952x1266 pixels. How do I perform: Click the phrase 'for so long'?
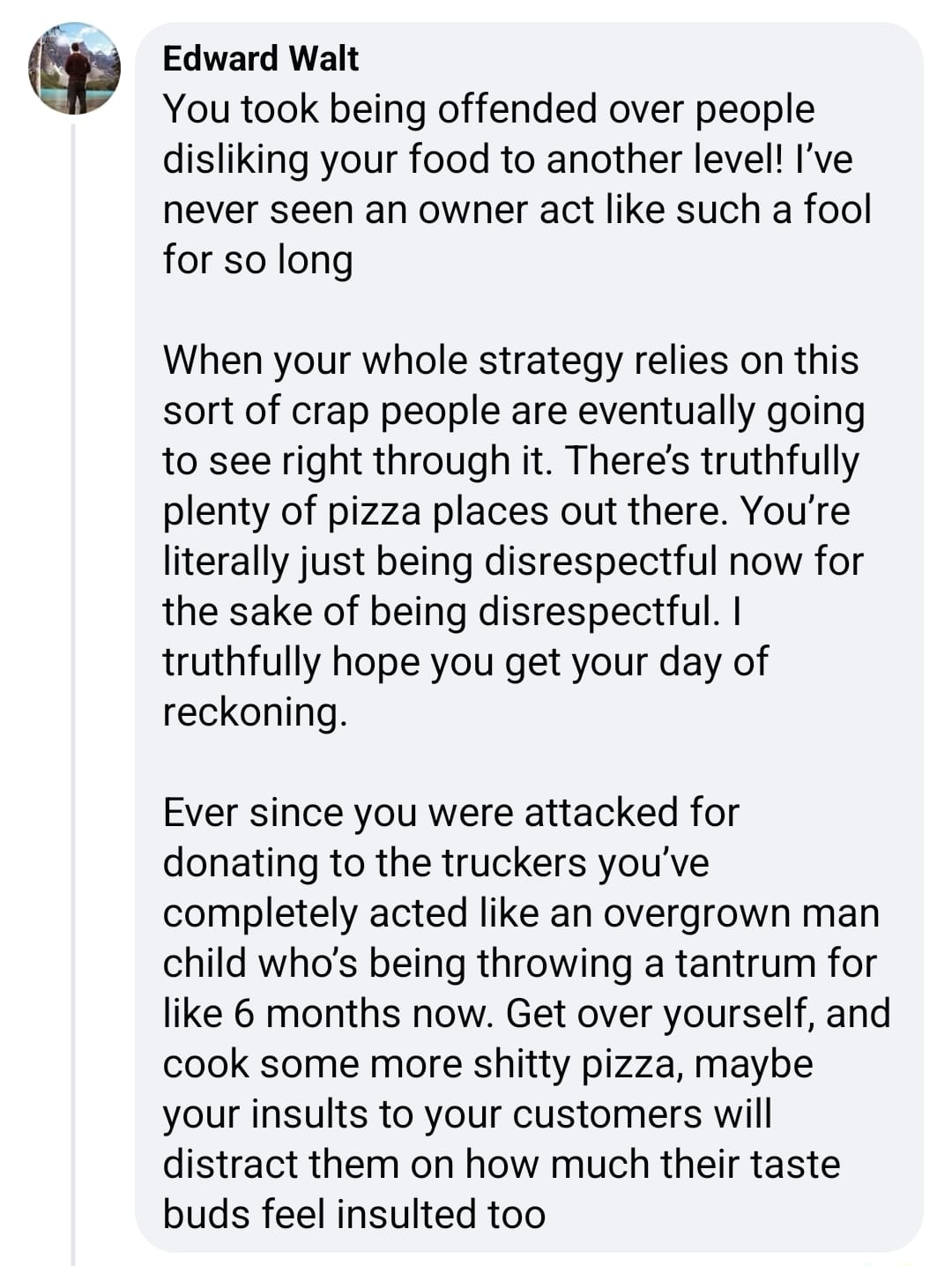[257, 260]
